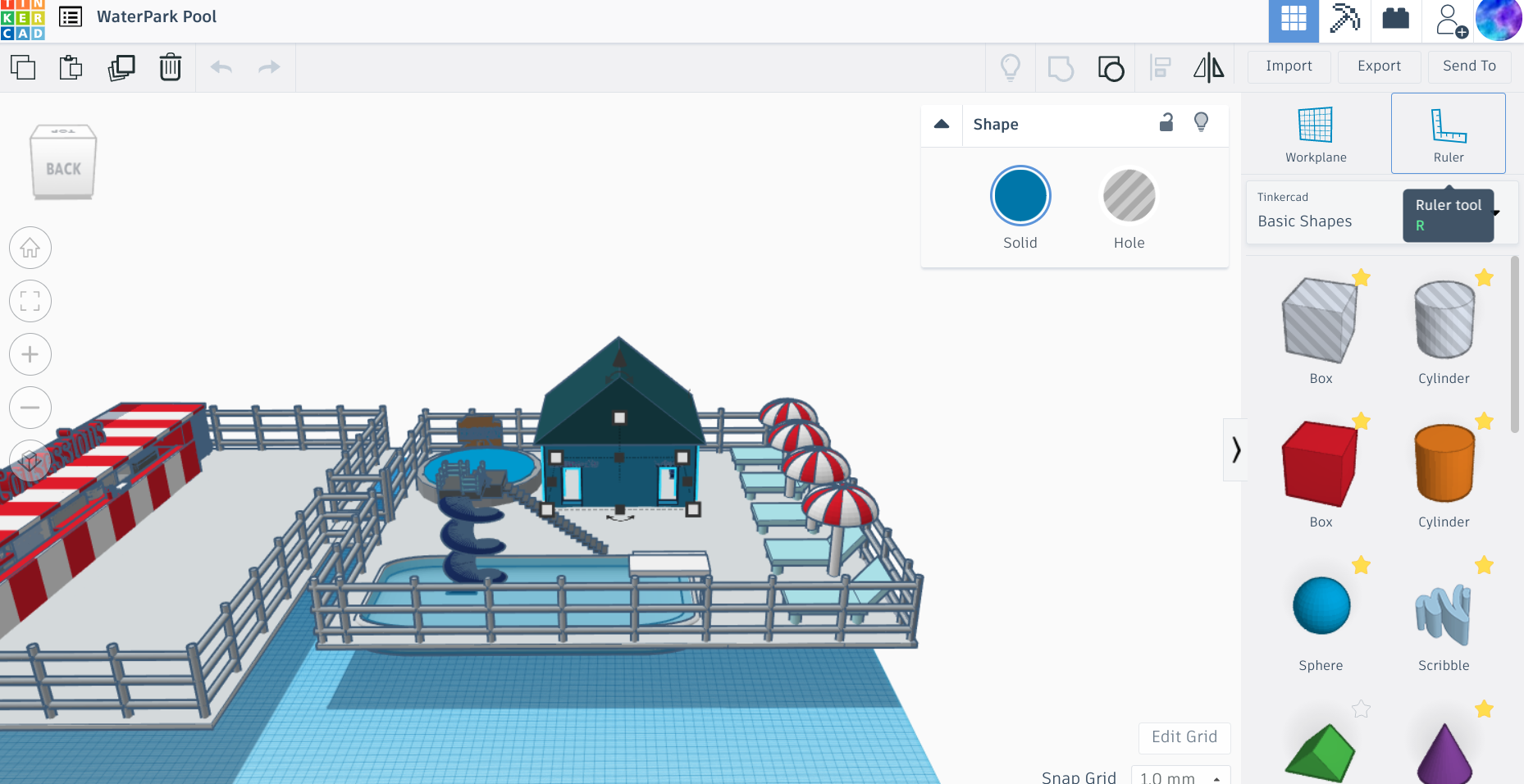Click the Export button

1379,66
